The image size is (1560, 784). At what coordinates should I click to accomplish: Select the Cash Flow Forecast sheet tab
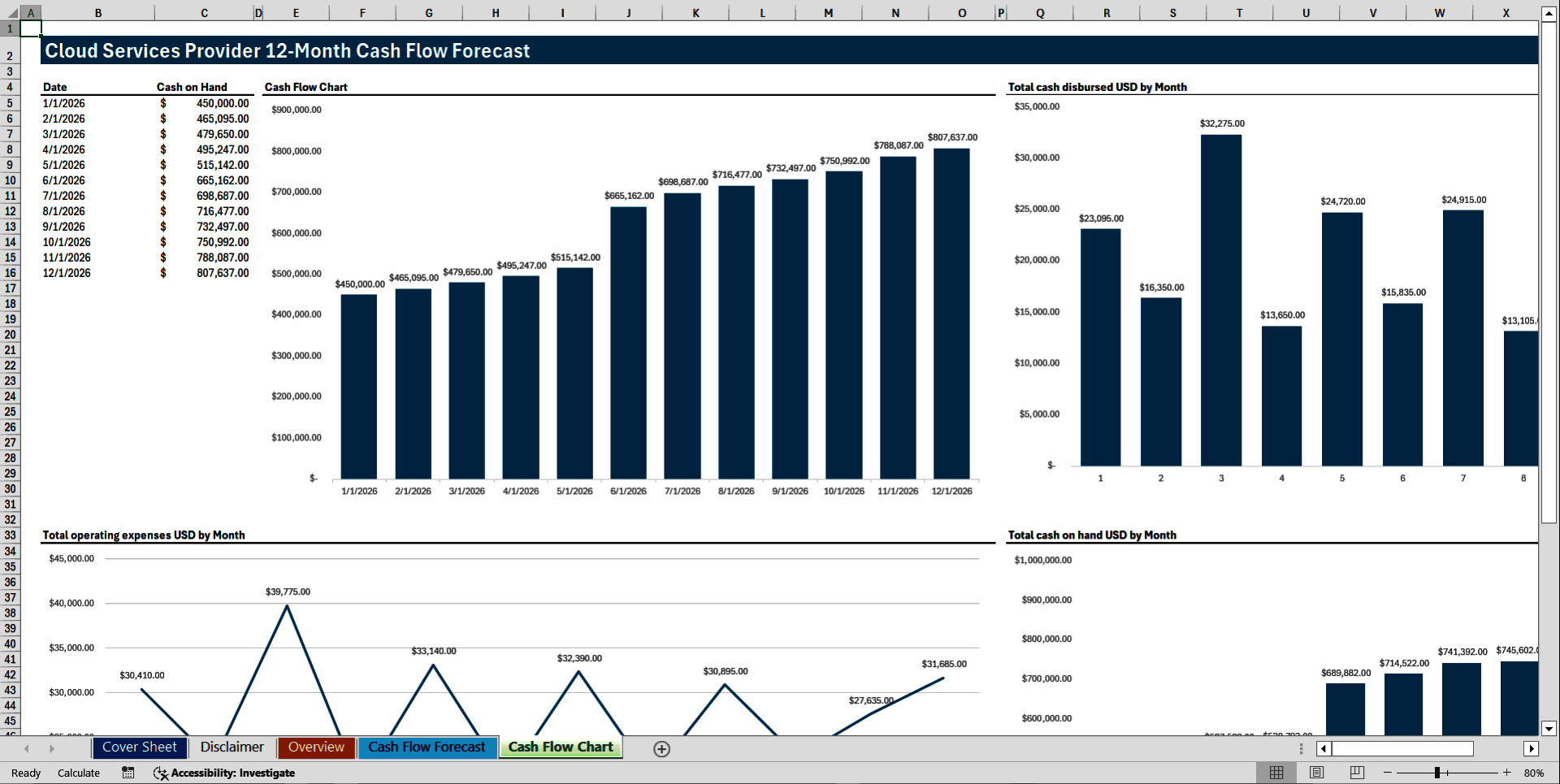pos(427,747)
